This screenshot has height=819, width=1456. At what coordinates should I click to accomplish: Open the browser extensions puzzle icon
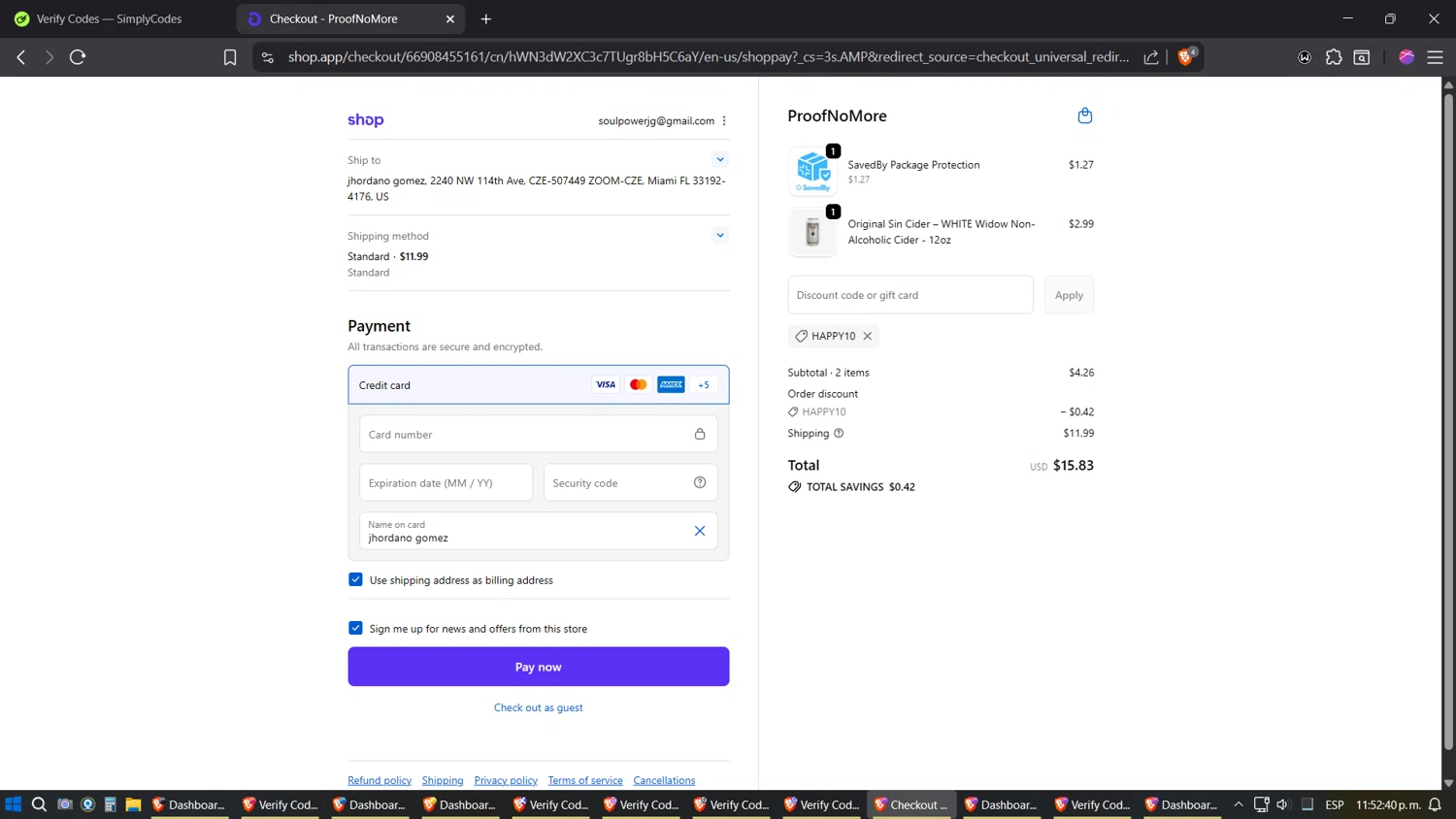[x=1334, y=57]
